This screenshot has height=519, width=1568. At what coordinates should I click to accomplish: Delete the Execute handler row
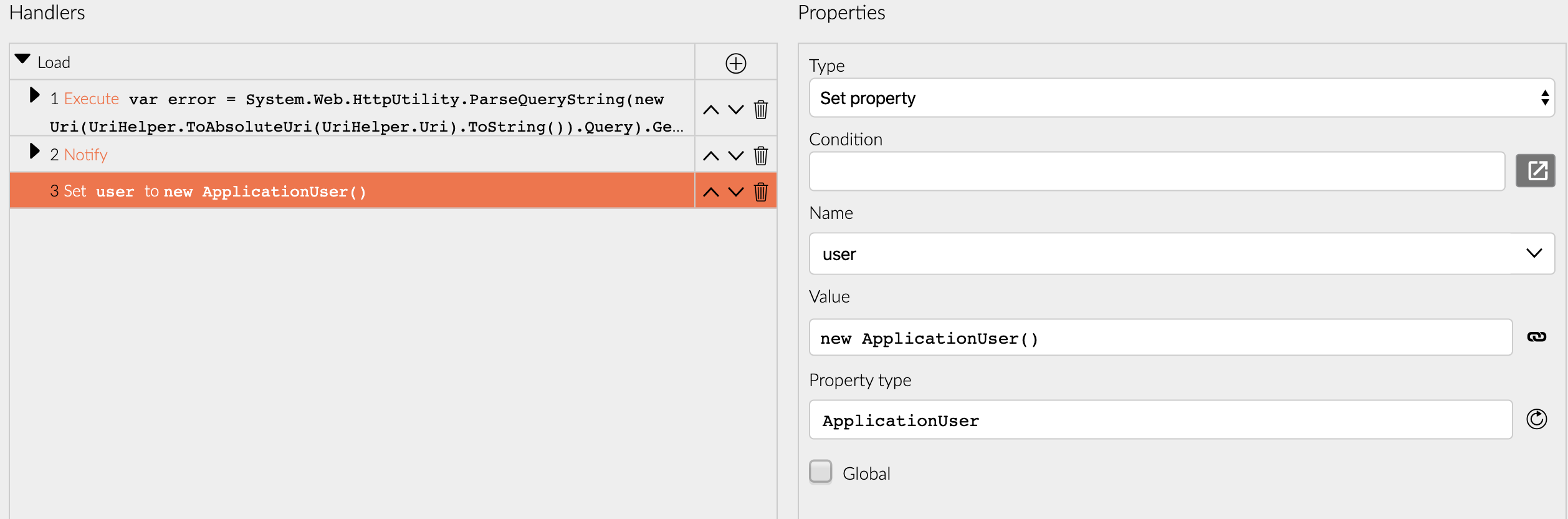pos(760,110)
